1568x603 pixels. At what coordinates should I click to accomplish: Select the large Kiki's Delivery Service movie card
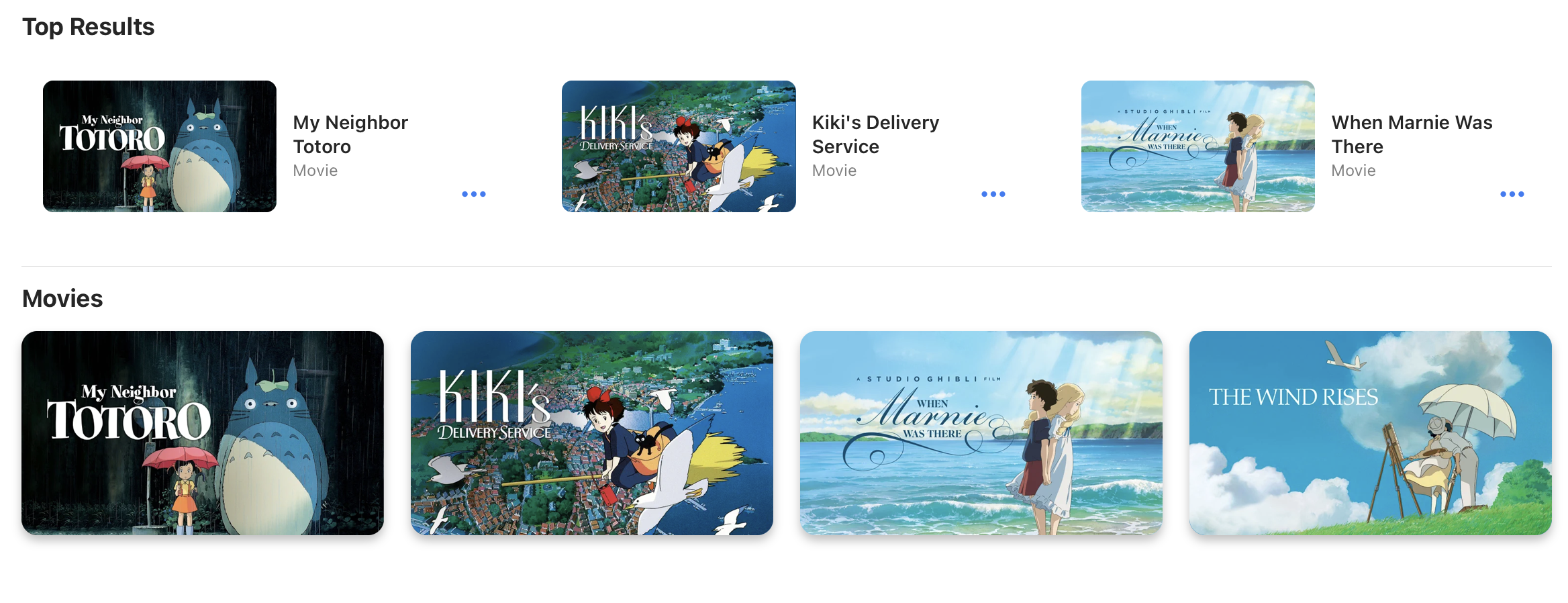tap(592, 433)
